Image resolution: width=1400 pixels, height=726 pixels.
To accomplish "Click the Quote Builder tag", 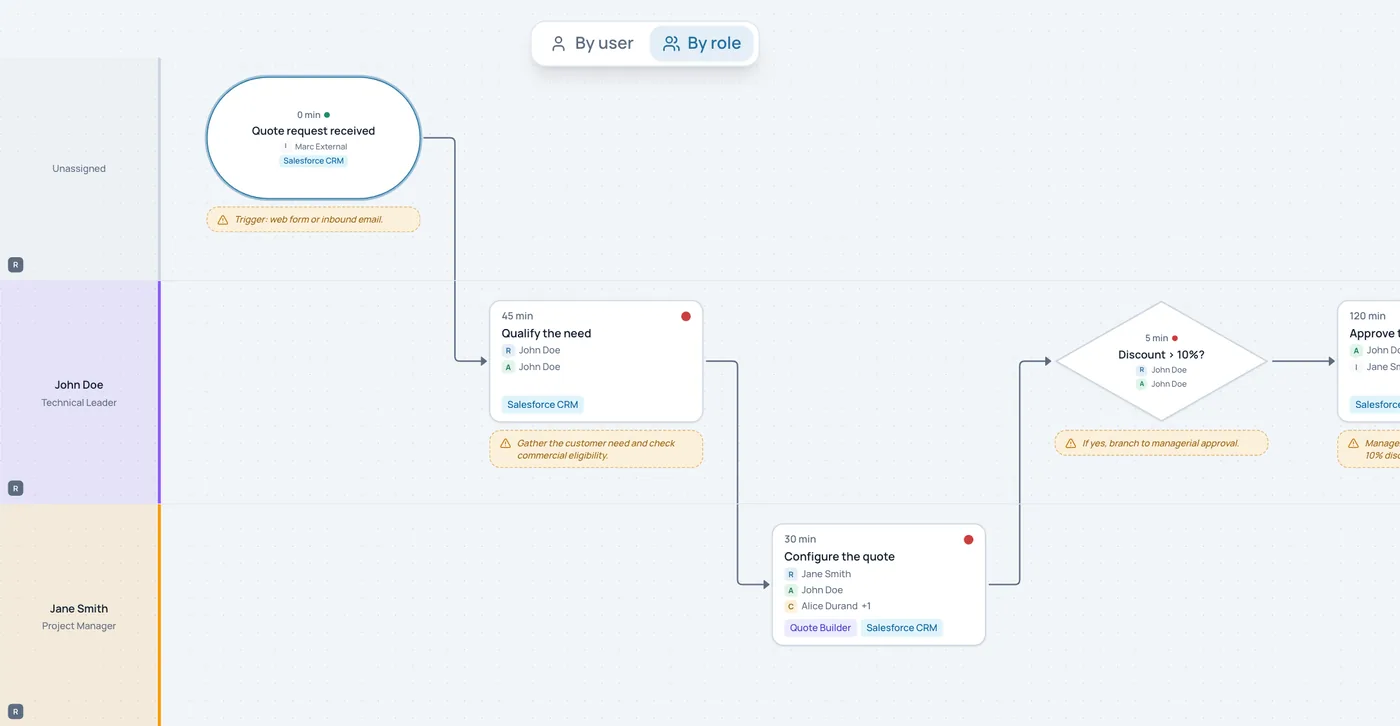I will point(820,628).
